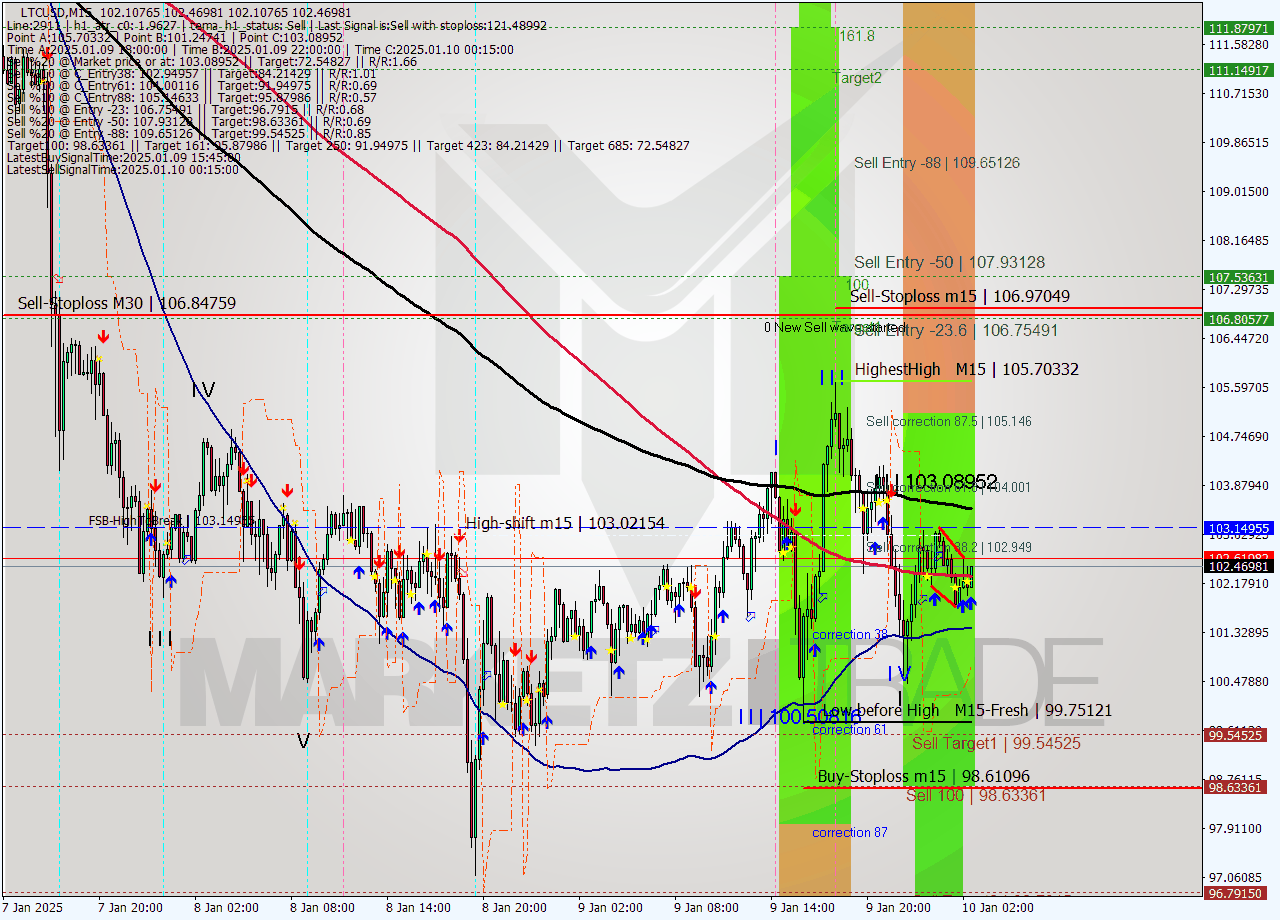
Task: Click the 'correction 87' label
Action: click(x=850, y=832)
